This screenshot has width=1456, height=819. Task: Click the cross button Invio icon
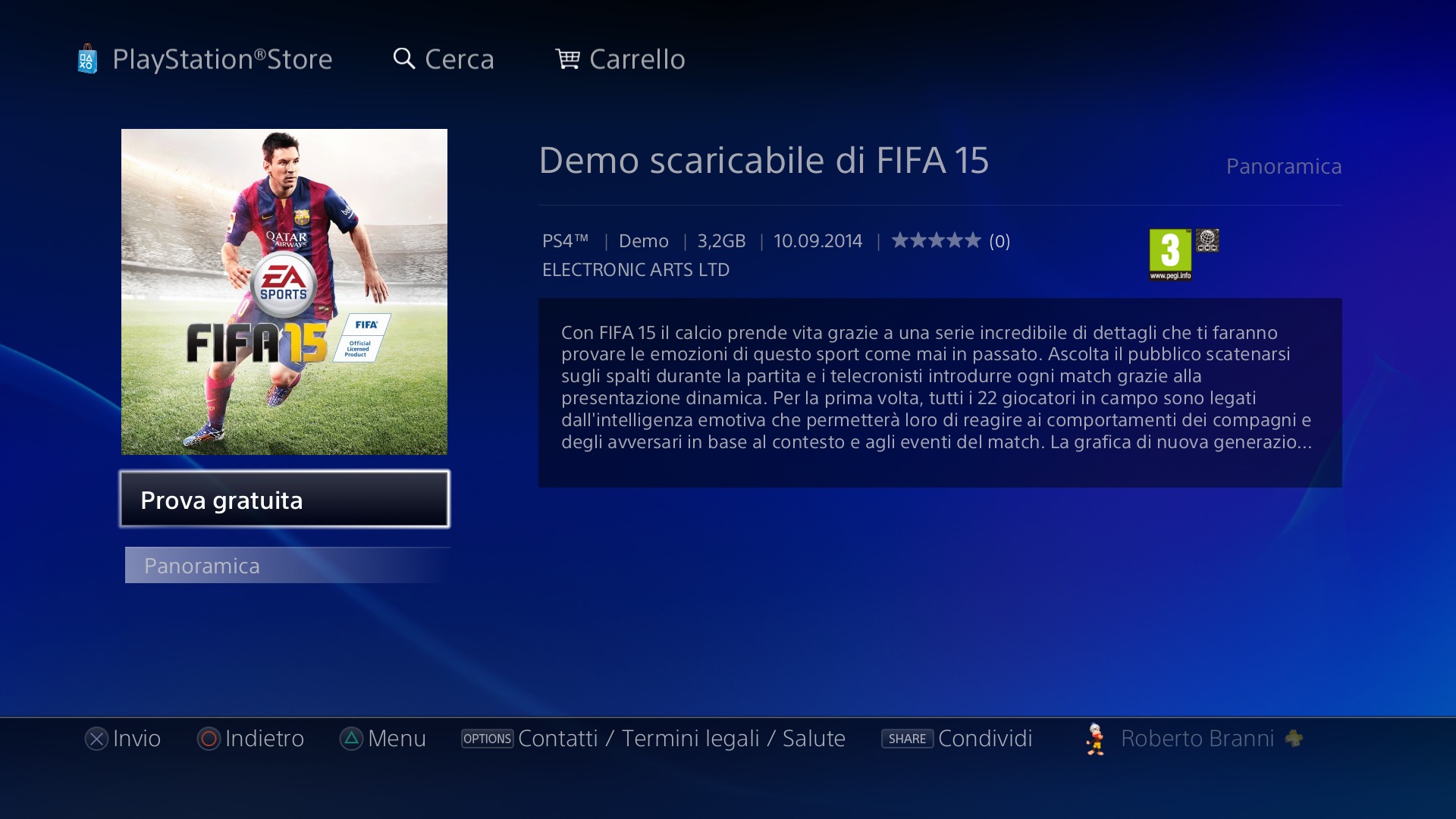click(96, 739)
